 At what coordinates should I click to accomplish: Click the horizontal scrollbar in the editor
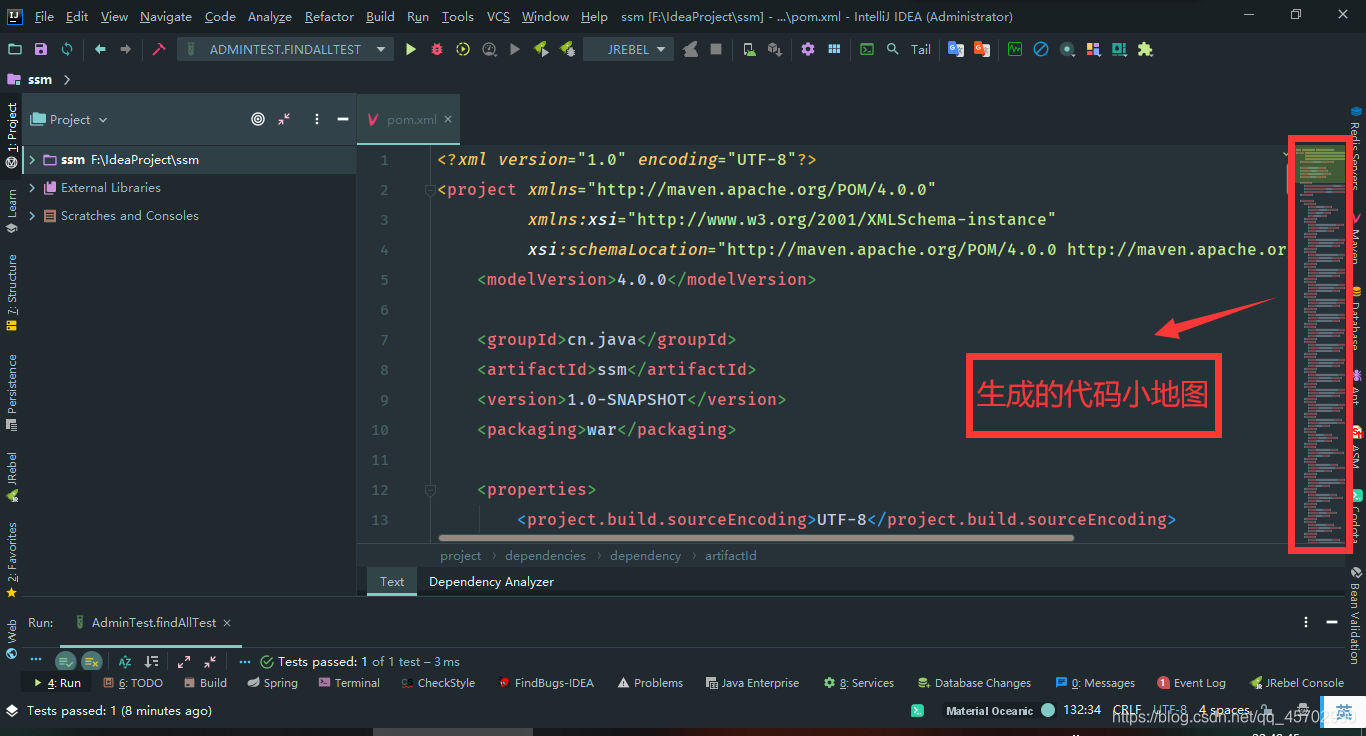tap(755, 538)
